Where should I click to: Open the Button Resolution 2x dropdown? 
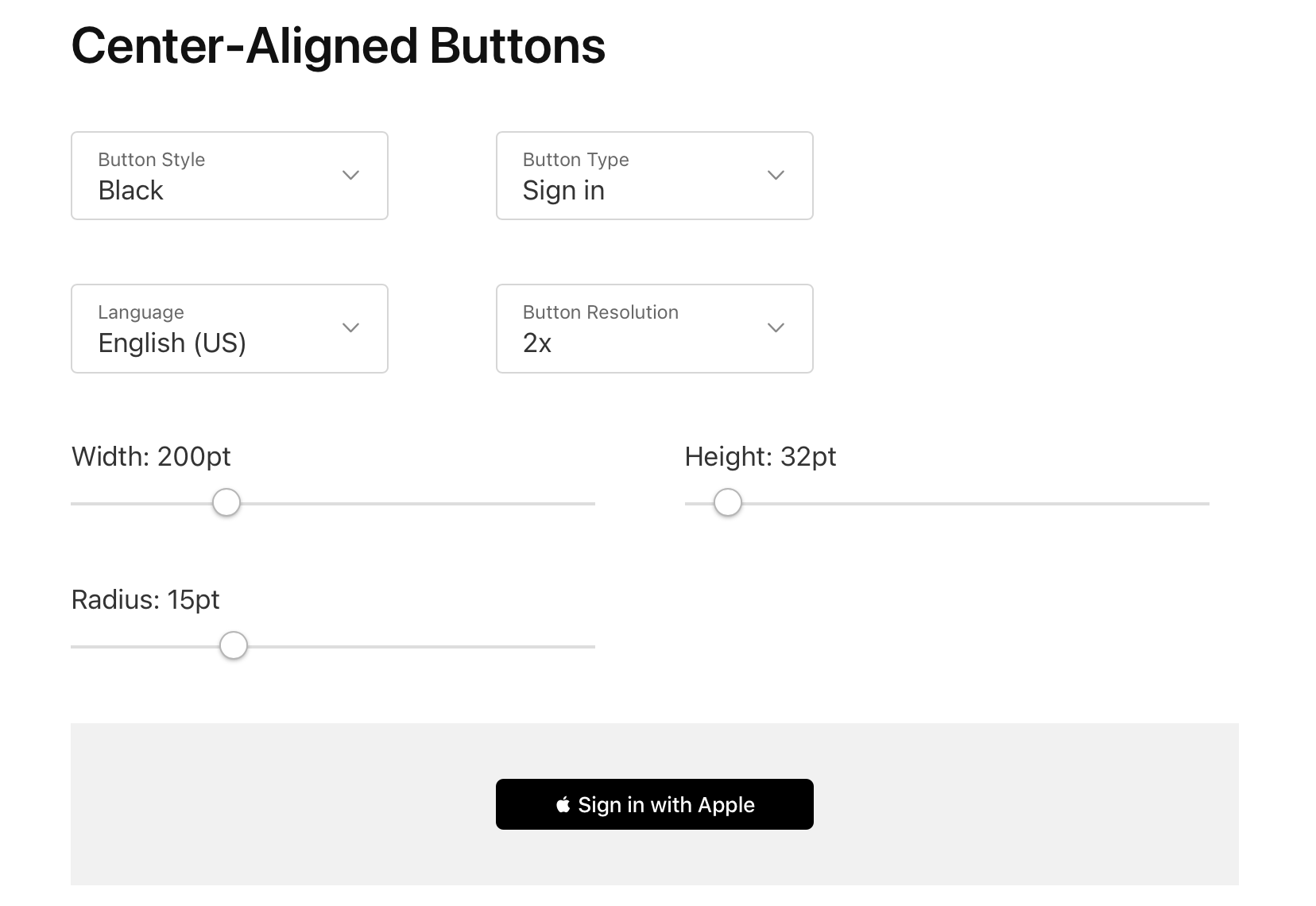coord(655,328)
